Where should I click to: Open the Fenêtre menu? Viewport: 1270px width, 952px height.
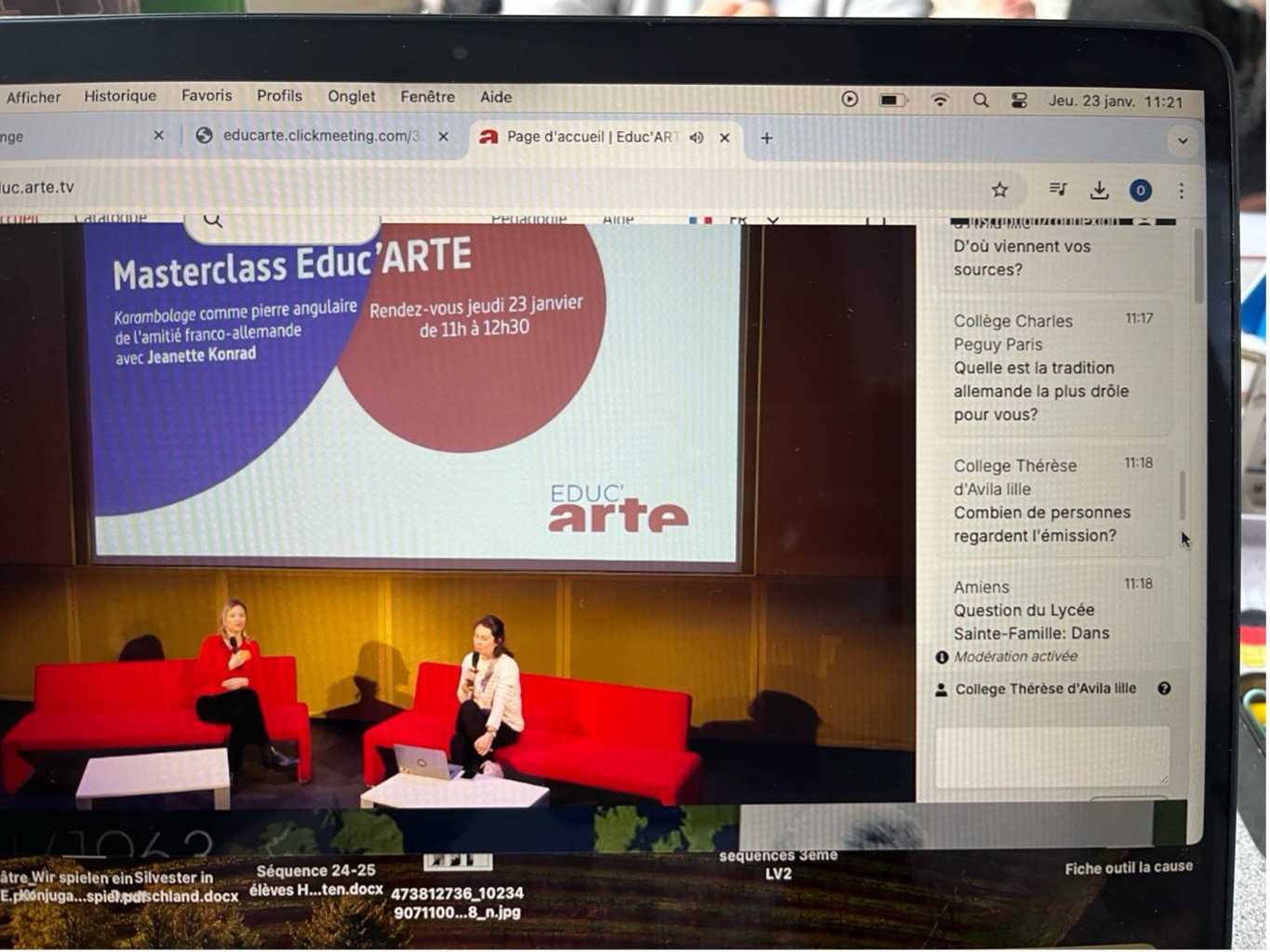[427, 96]
